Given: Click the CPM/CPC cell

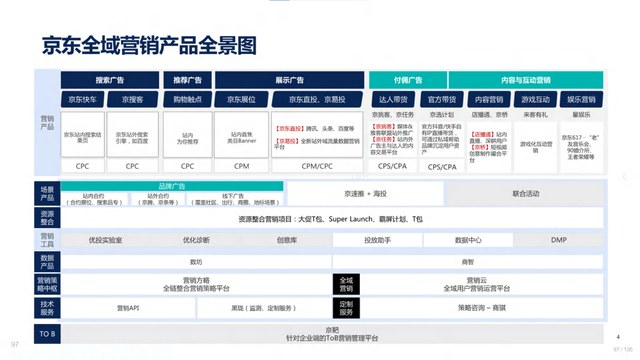Looking at the screenshot, I should click(x=317, y=166).
